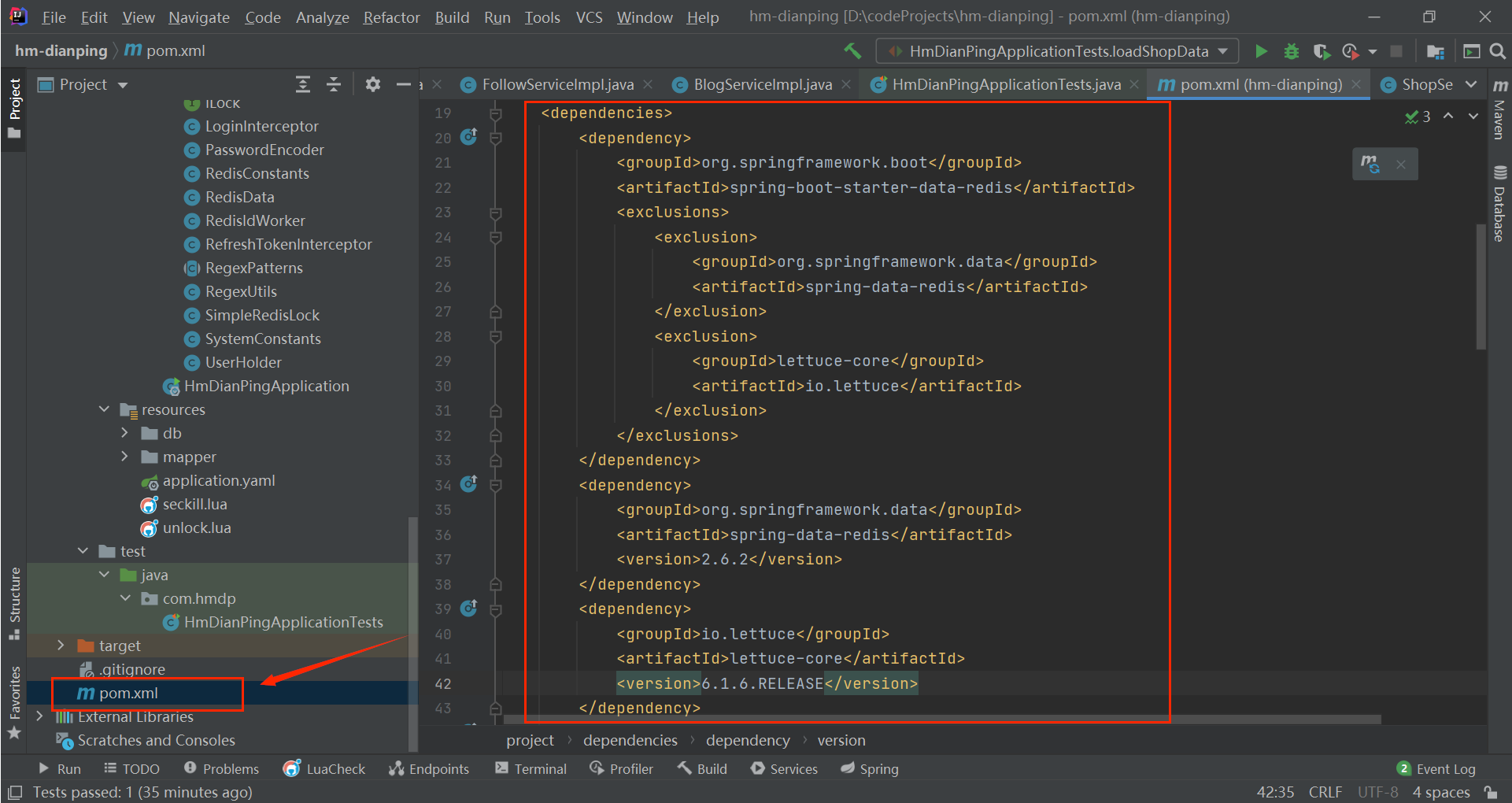Open the Database side tool window
This screenshot has width=1512, height=803.
click(x=1499, y=202)
